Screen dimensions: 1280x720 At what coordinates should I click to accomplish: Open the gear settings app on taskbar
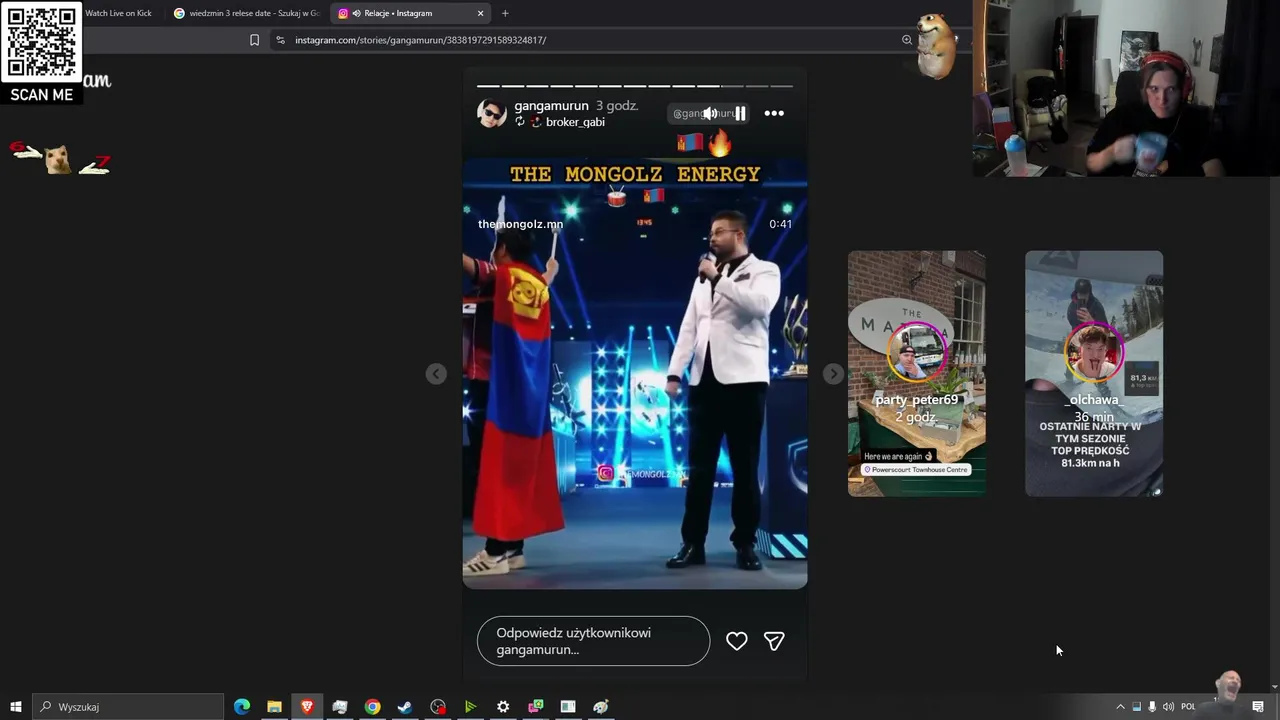(x=503, y=707)
